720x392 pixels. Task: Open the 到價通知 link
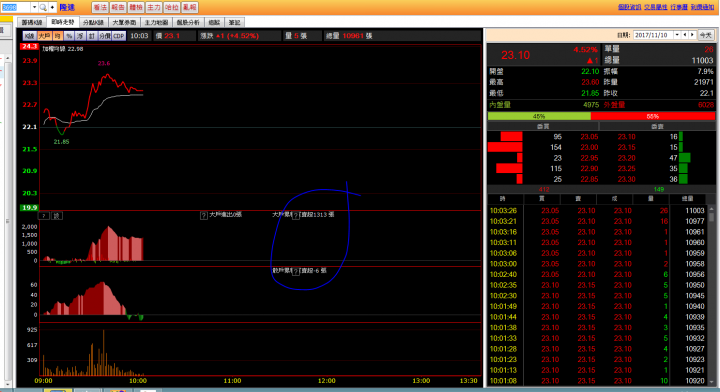click(x=702, y=7)
